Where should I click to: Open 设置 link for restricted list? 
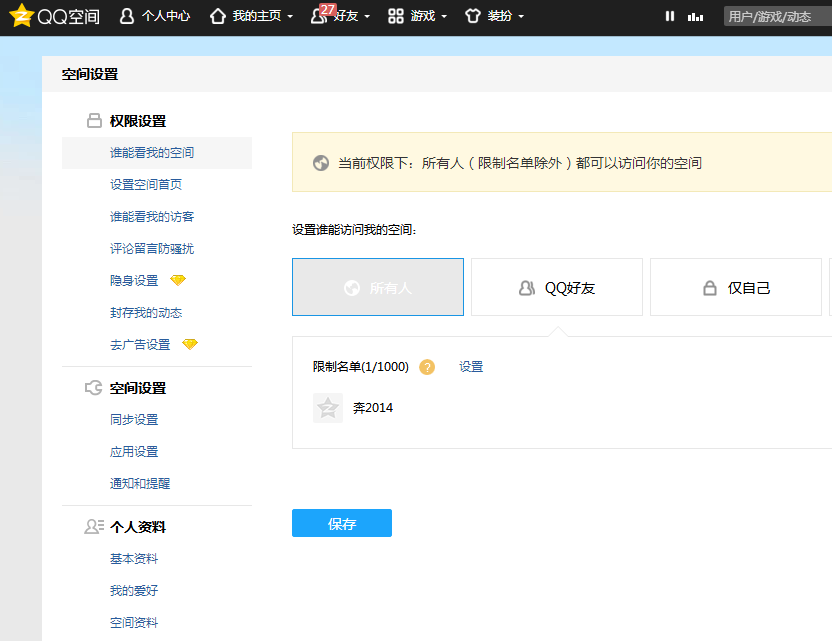(471, 367)
